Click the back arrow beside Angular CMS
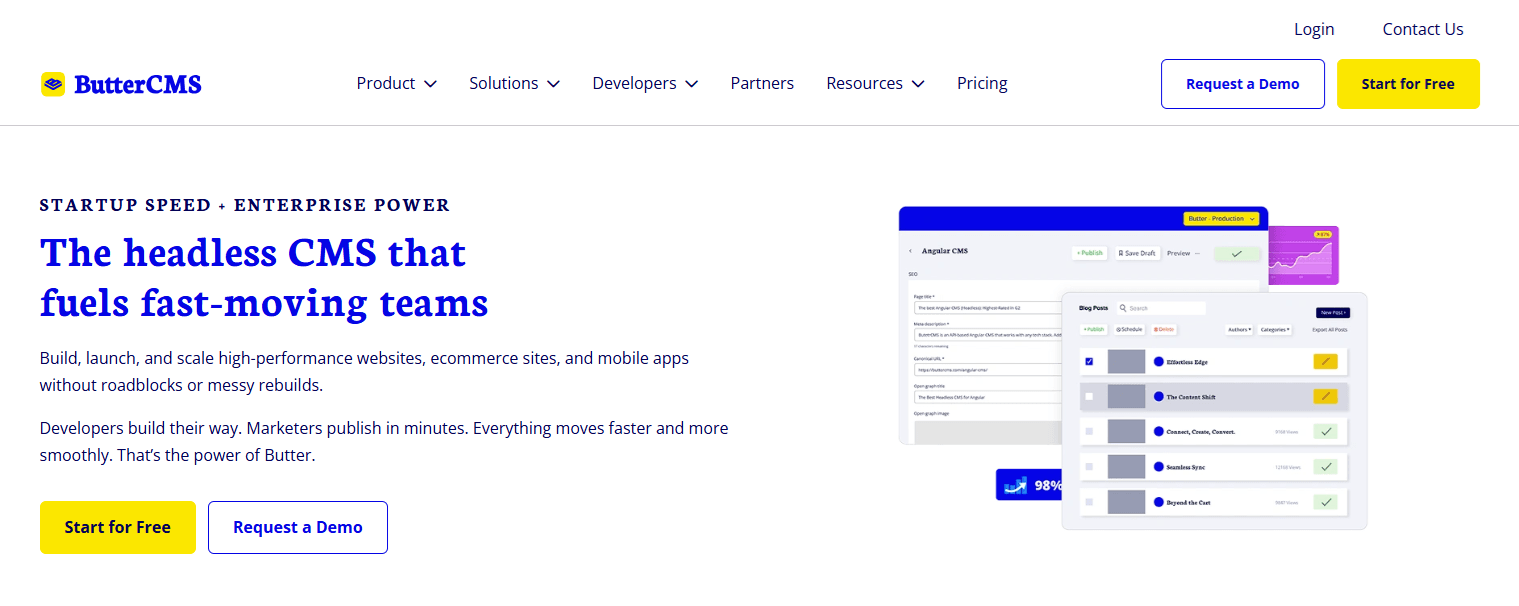Viewport: 1519px width, 606px height. [910, 250]
